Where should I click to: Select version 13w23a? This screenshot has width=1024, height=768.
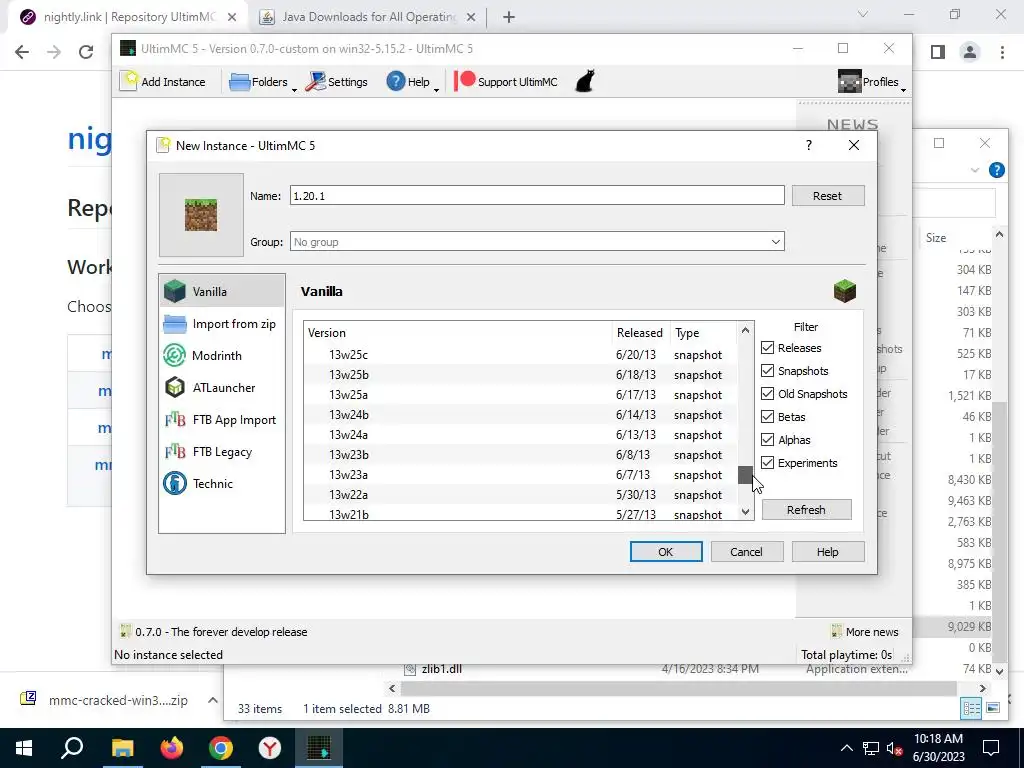click(520, 475)
